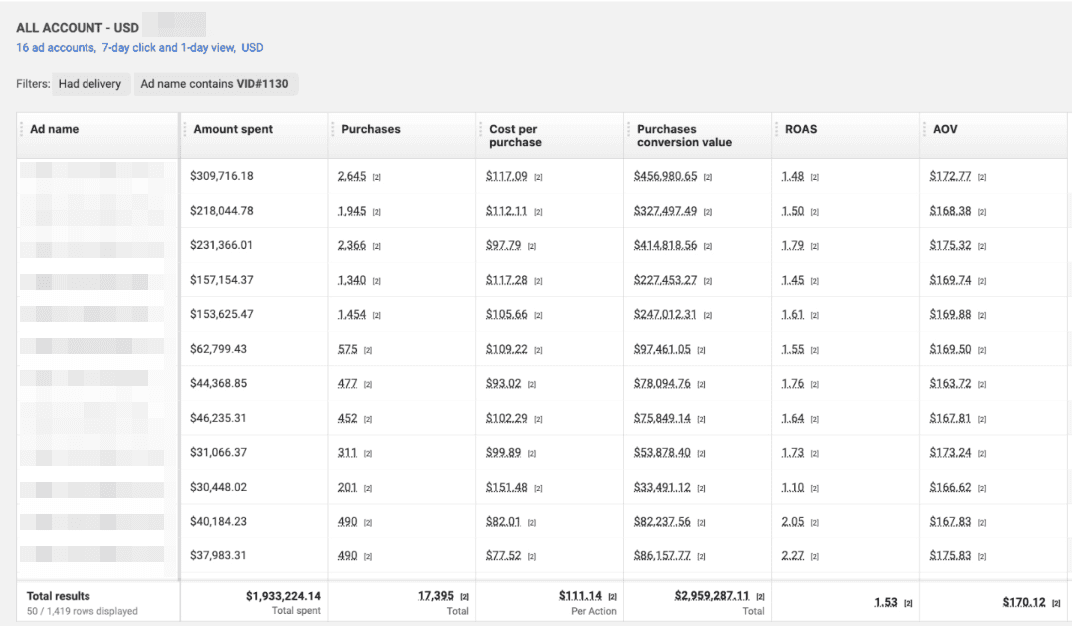Sort by the Purchases conversion value header

tap(684, 135)
